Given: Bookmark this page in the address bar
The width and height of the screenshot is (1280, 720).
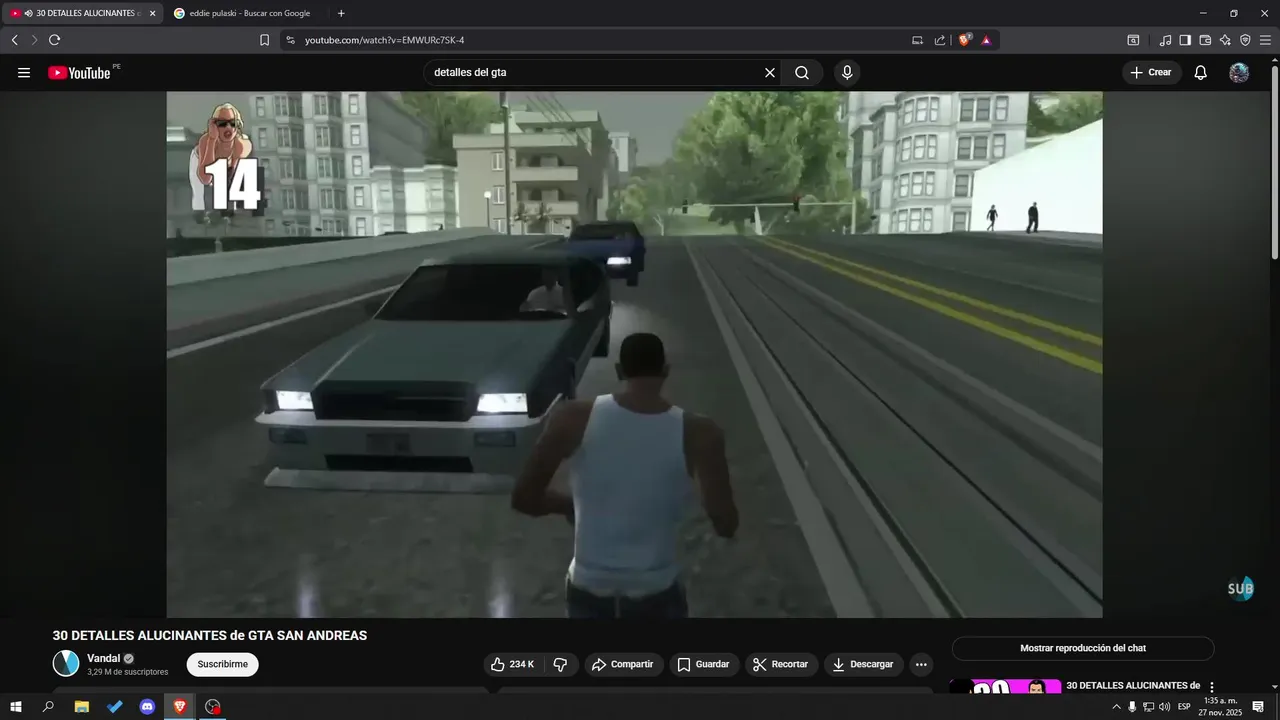Looking at the screenshot, I should coord(264,40).
